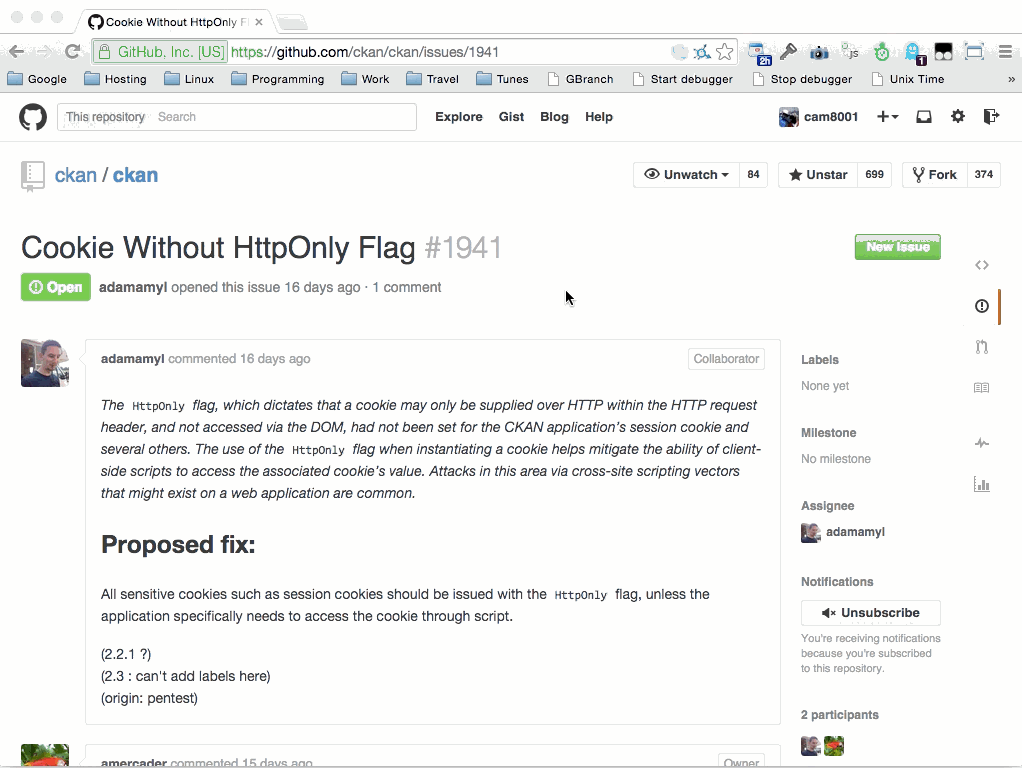Viewport: 1022px width, 768px height.
Task: Select the Cookie Without HttpOnly browser tab
Action: (x=176, y=22)
